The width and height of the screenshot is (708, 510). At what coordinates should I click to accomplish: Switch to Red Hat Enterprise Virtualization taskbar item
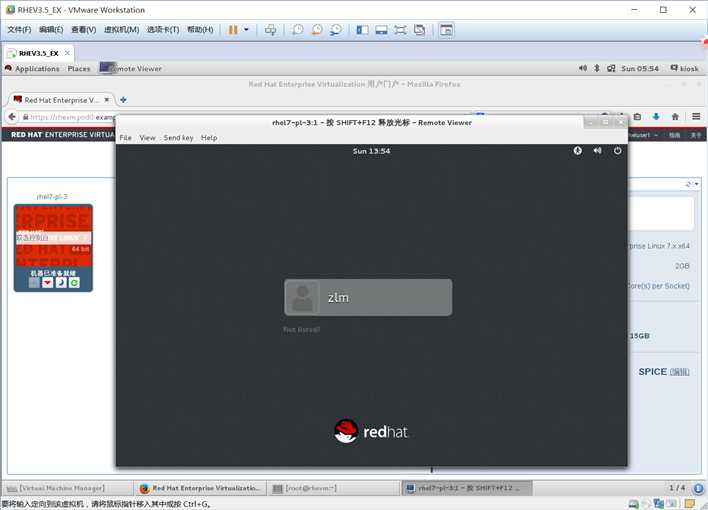tap(200, 488)
